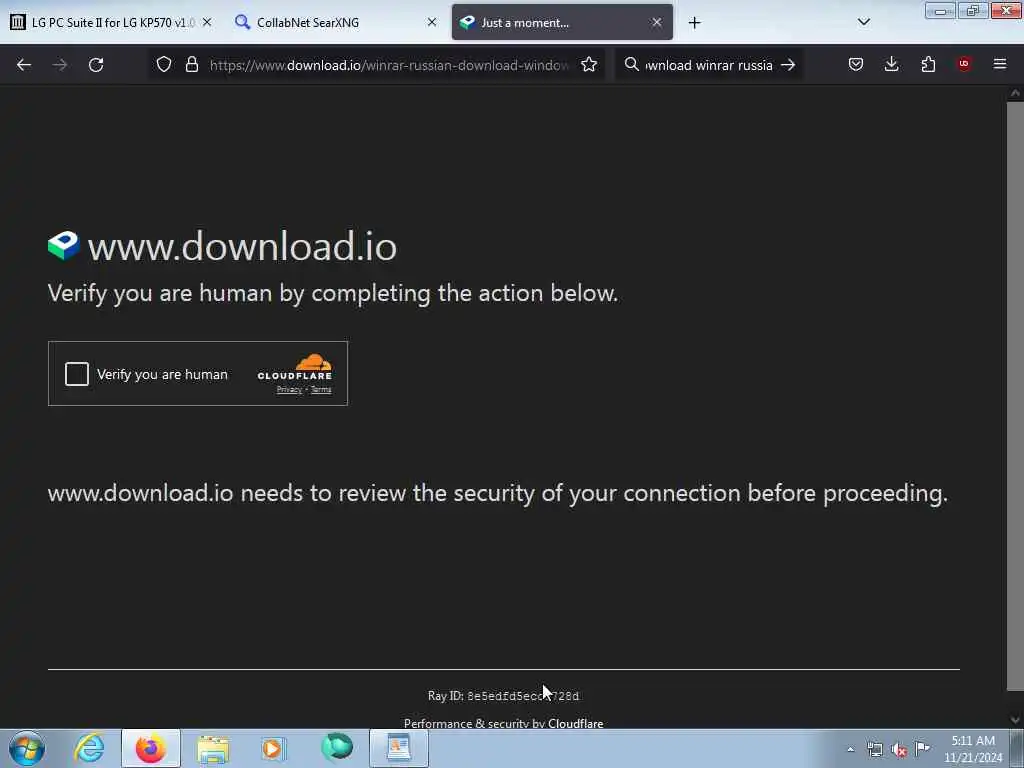Image resolution: width=1024 pixels, height=768 pixels.
Task: Open the Action Center flag icon
Action: pyautogui.click(x=922, y=748)
